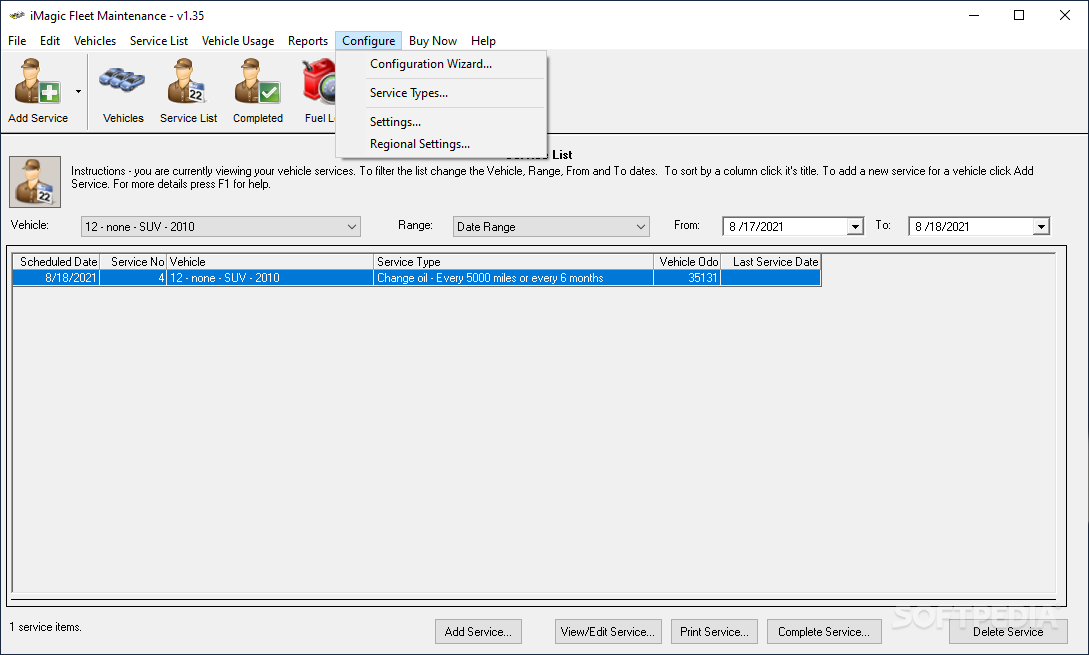Click the Add Service button at bottom
The height and width of the screenshot is (655, 1089).
tap(478, 631)
